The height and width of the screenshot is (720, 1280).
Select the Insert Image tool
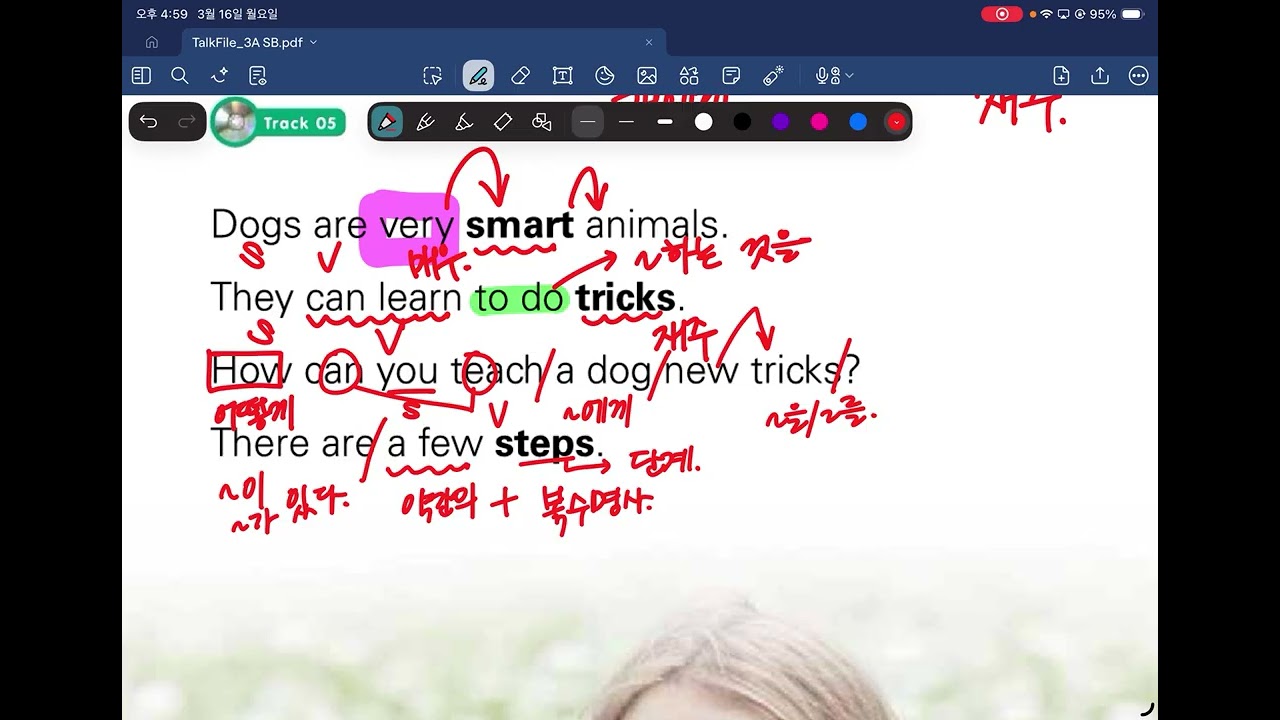click(647, 76)
